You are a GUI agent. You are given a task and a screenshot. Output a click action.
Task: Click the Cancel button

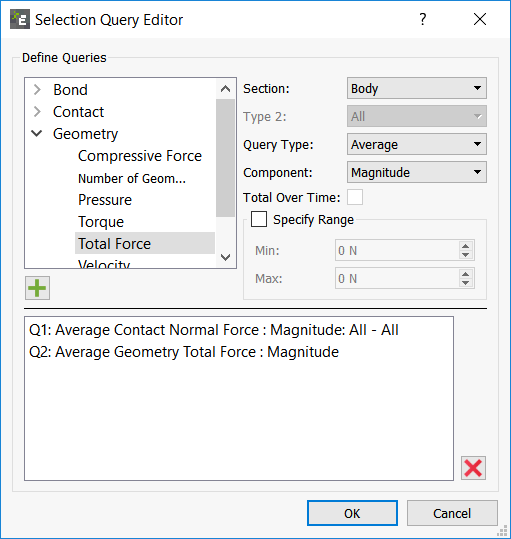coord(452,513)
